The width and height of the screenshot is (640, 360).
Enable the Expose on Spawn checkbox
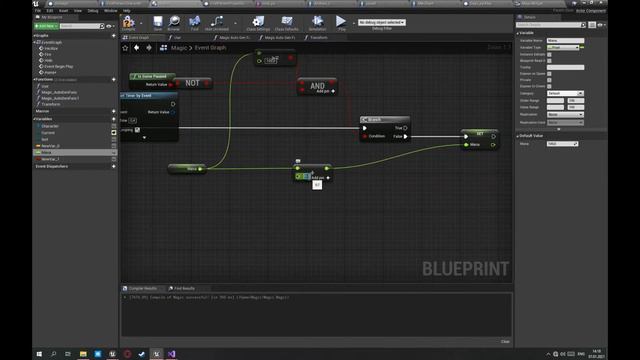(x=549, y=73)
